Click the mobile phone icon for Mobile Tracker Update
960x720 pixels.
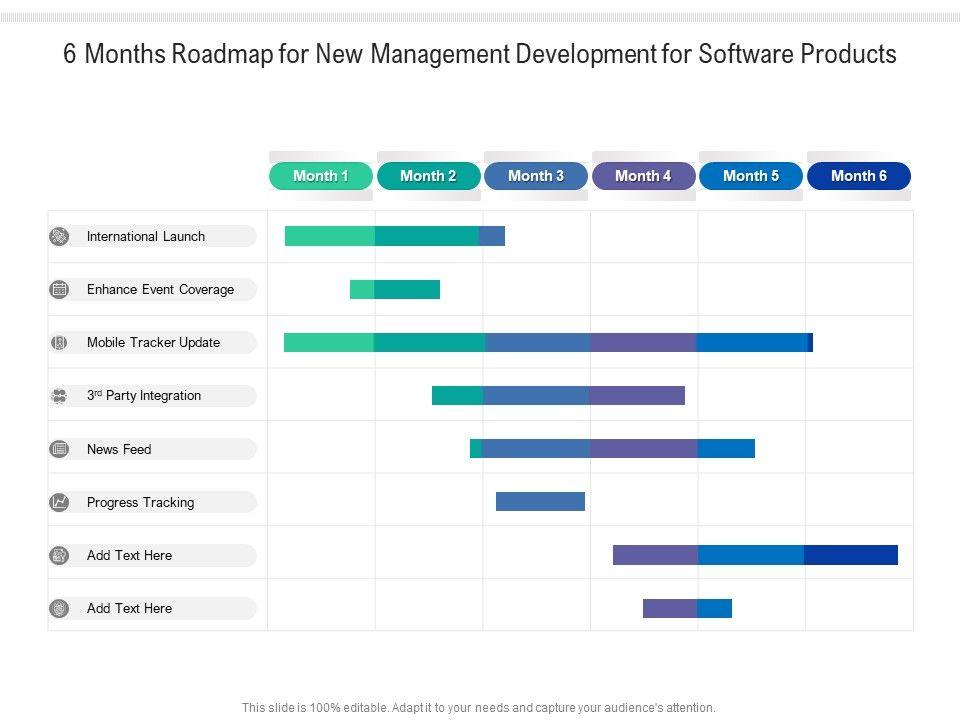point(60,343)
